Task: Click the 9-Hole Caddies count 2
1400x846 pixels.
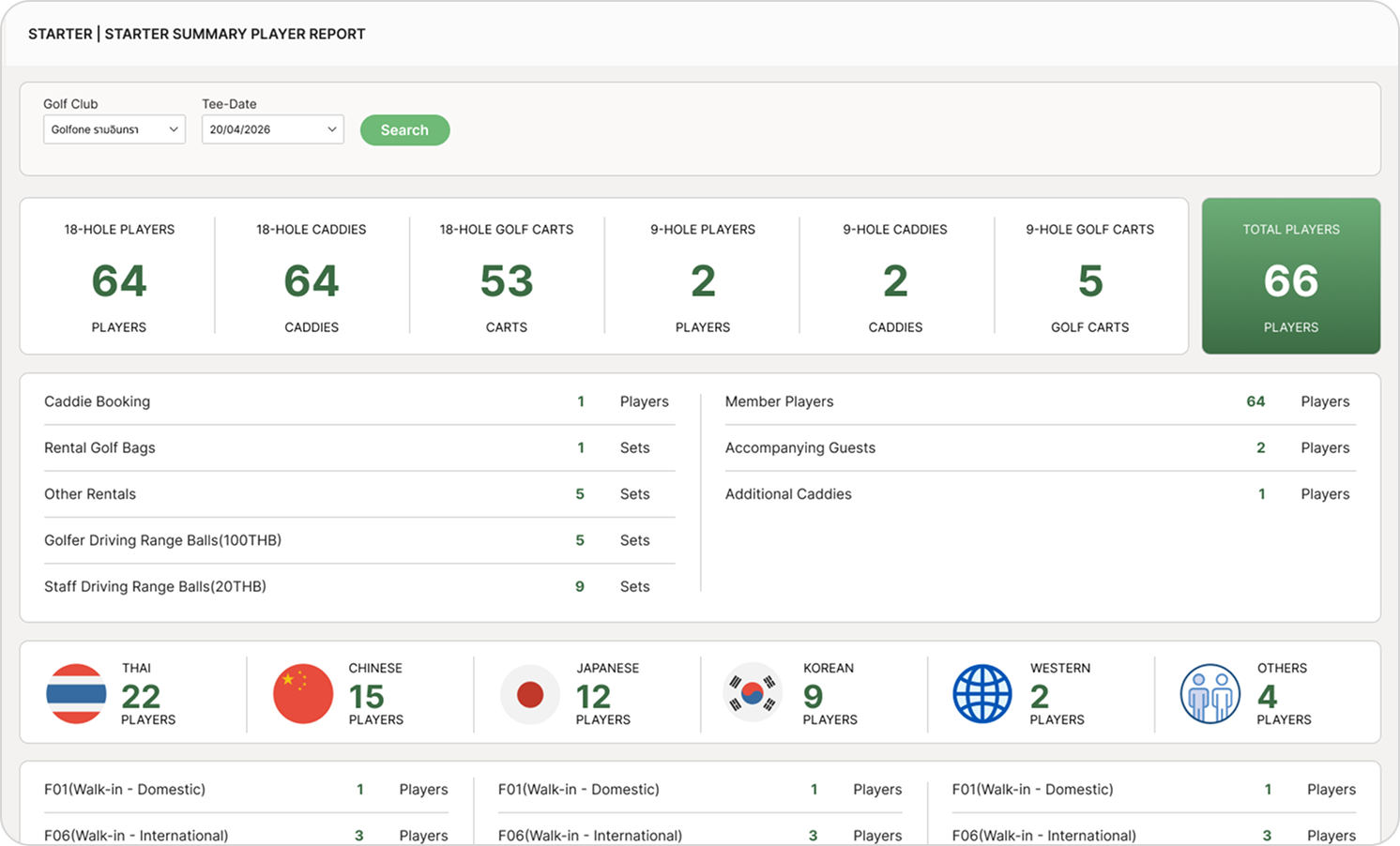Action: pos(895,281)
